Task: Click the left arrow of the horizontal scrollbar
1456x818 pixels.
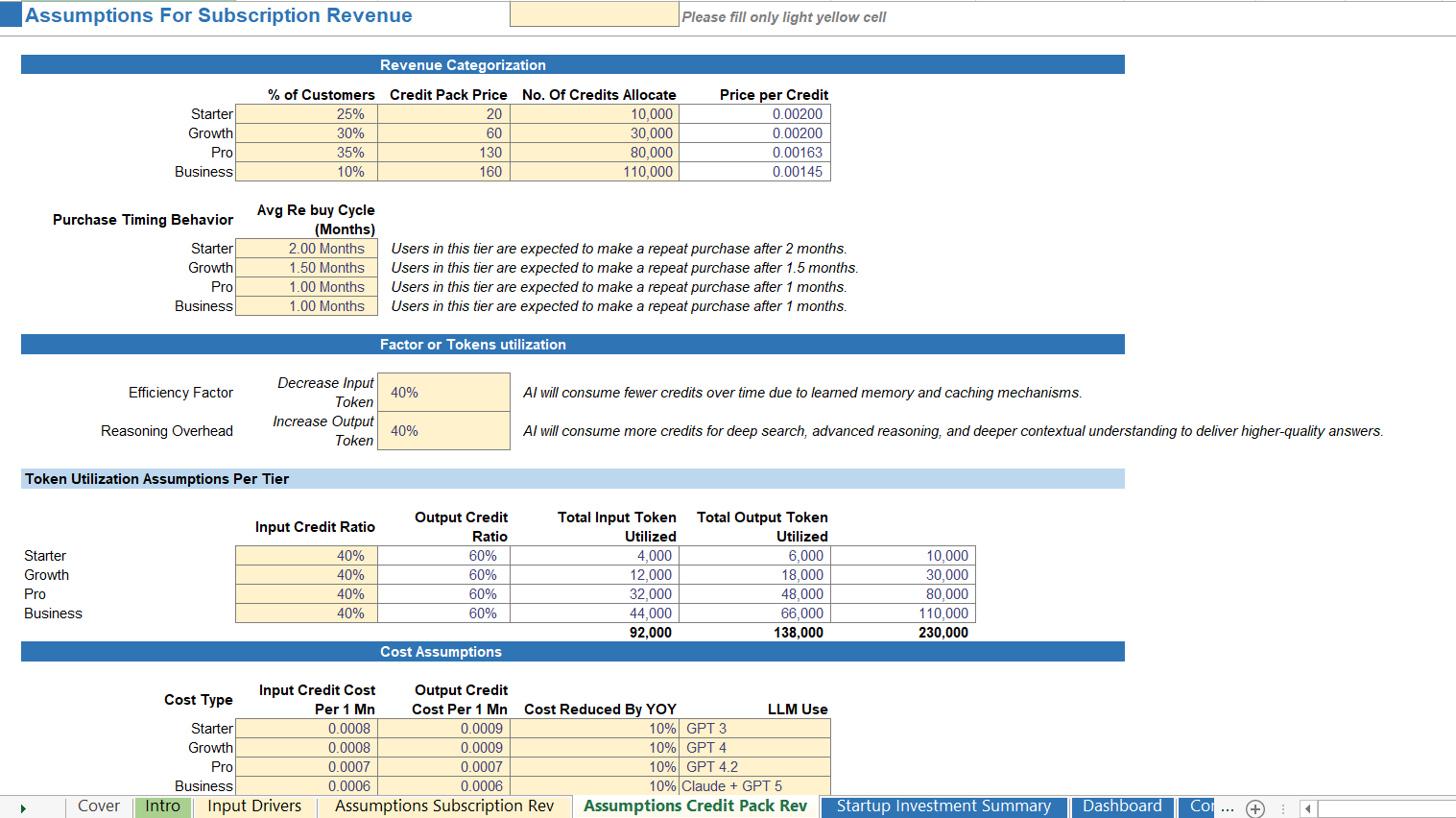Action: [1310, 807]
